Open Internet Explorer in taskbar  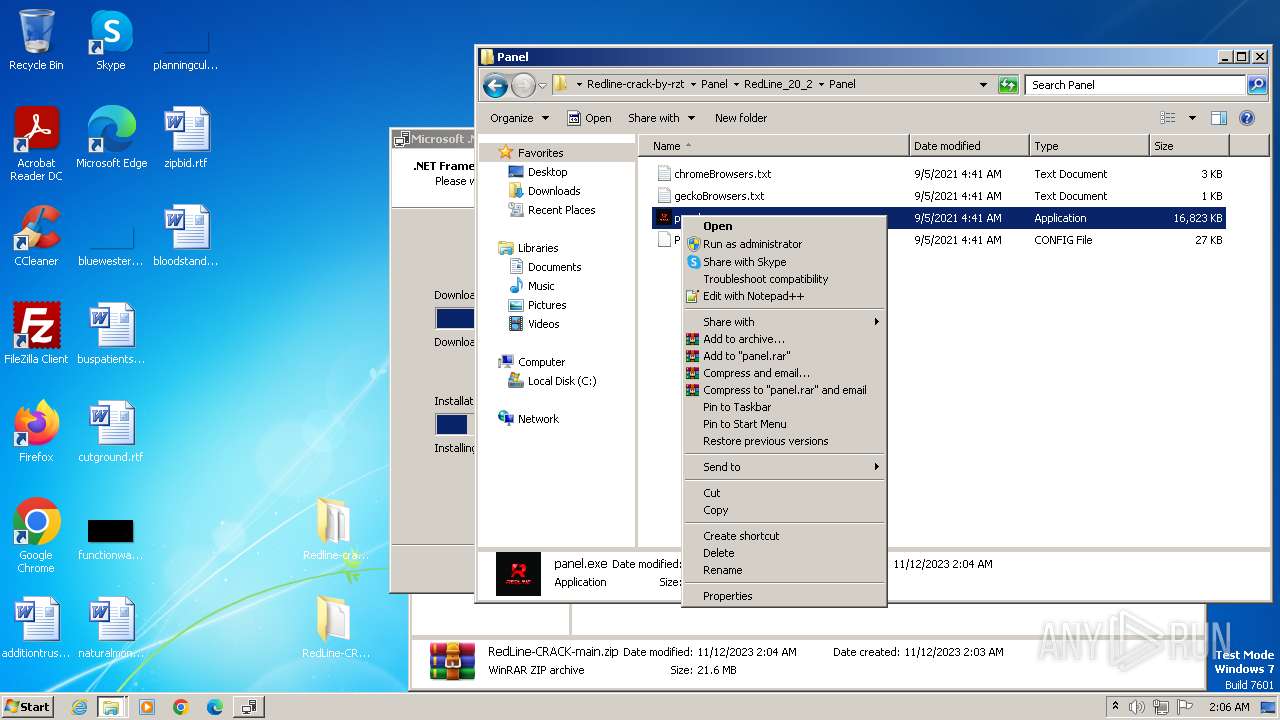(79, 707)
